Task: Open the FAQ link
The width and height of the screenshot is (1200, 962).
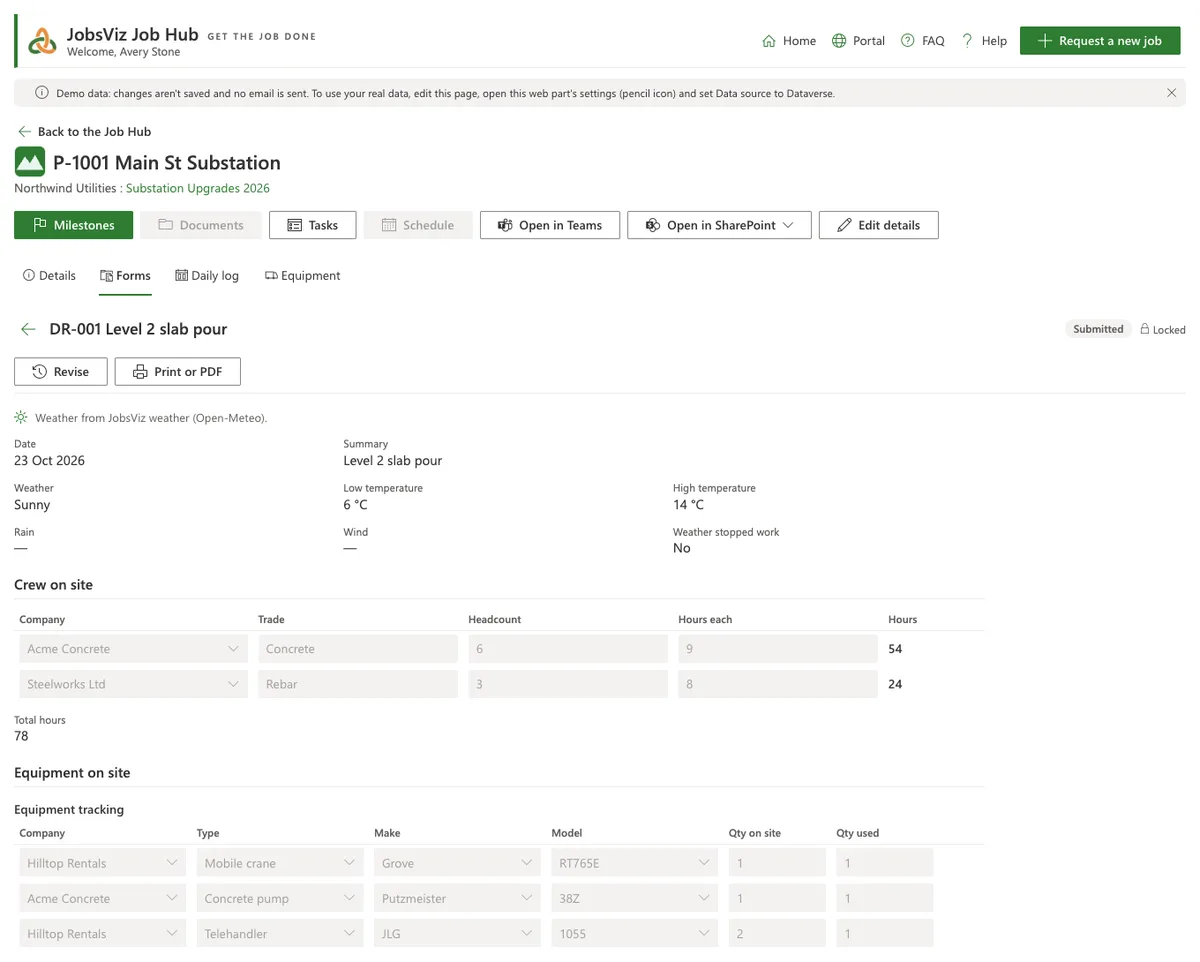Action: [x=922, y=41]
